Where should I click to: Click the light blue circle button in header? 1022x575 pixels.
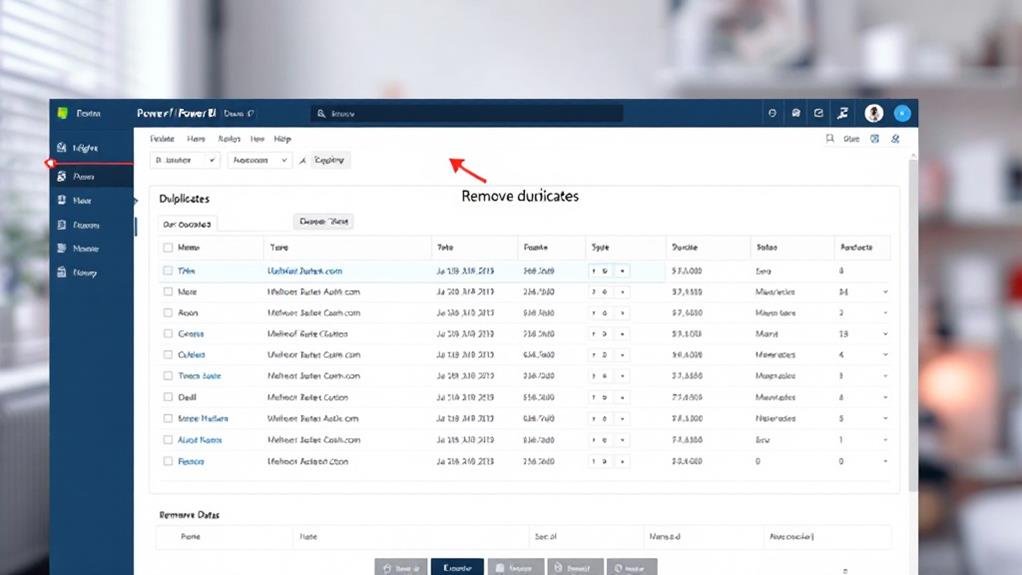click(902, 113)
